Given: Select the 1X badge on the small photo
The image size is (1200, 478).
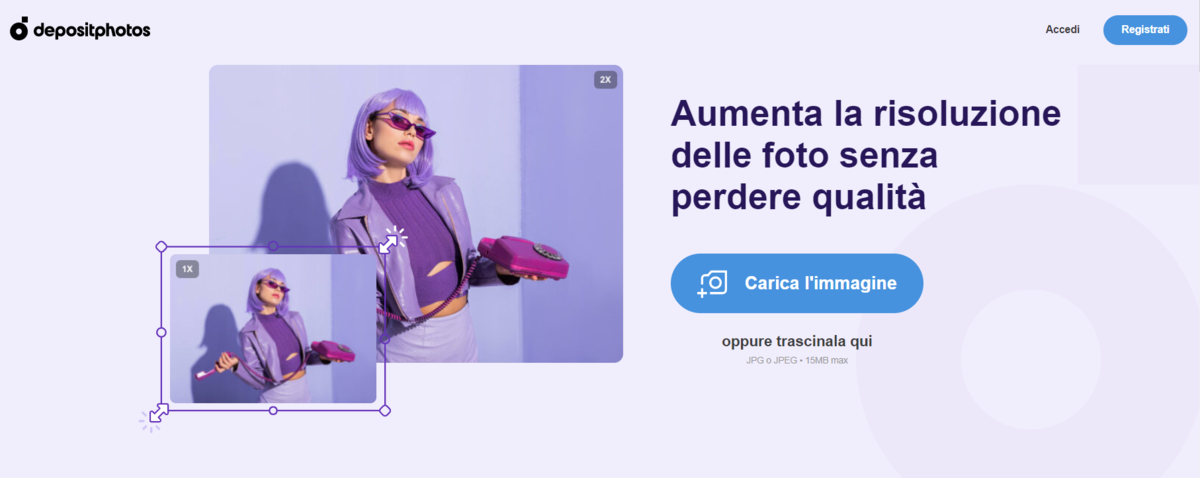Looking at the screenshot, I should click(x=187, y=269).
